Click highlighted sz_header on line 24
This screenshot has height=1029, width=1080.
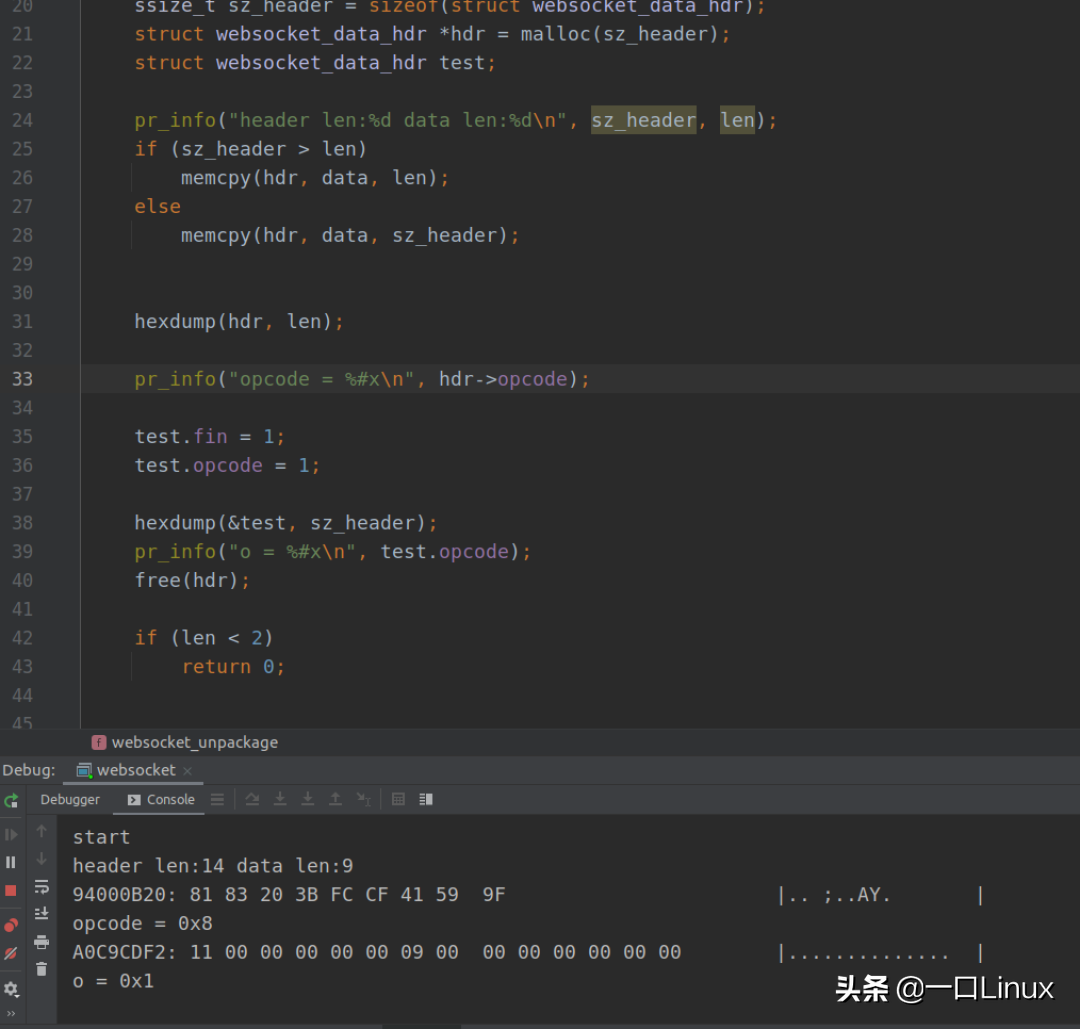[643, 121]
